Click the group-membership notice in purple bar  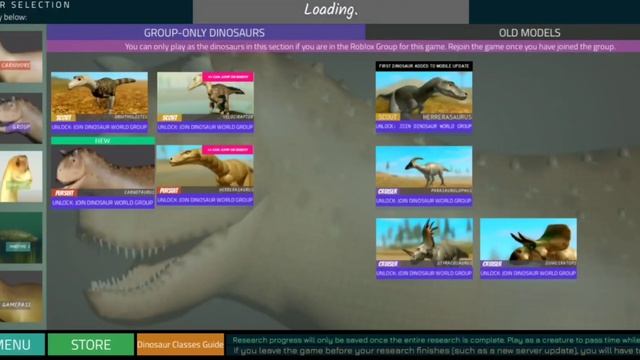tap(370, 47)
